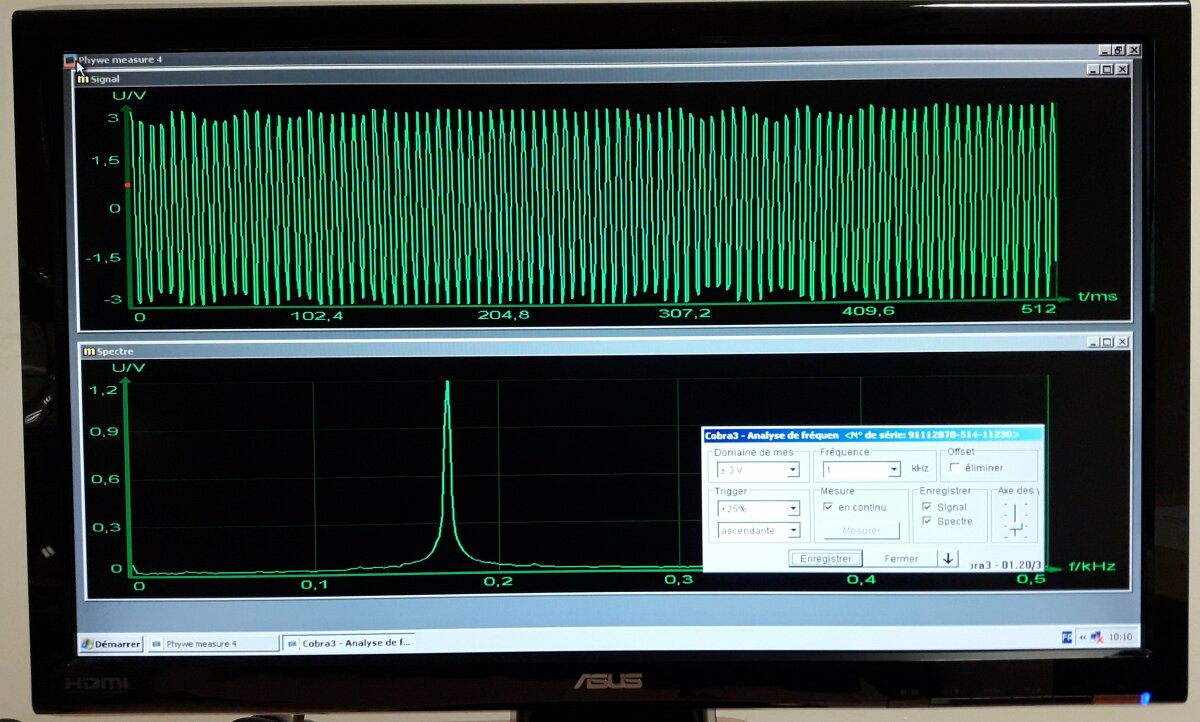Screen dimensions: 1200x722
Task: Open the Trigger '+25%' level dropdown
Action: point(793,509)
